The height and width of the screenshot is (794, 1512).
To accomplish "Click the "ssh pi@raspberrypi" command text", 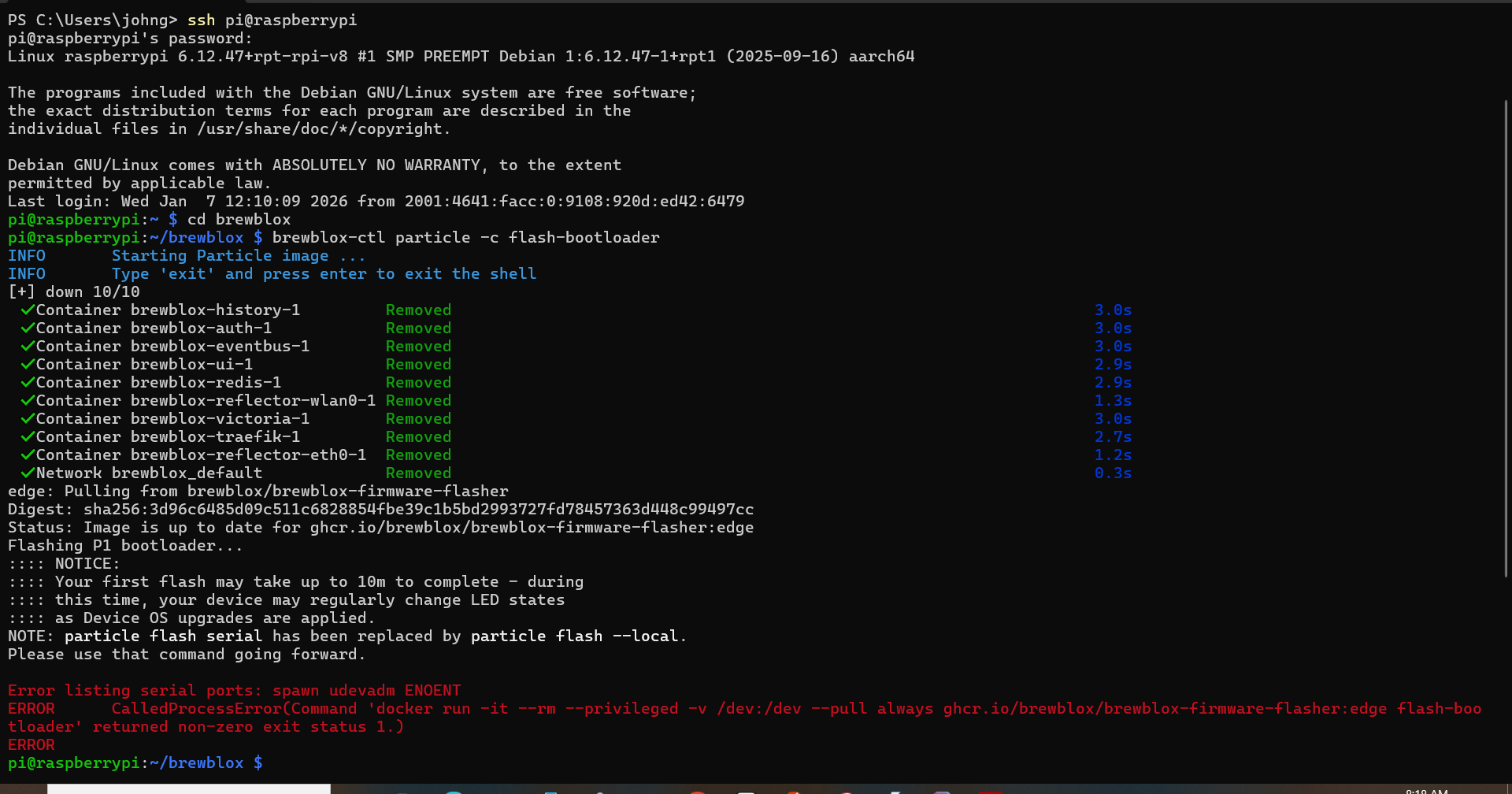I will (272, 20).
